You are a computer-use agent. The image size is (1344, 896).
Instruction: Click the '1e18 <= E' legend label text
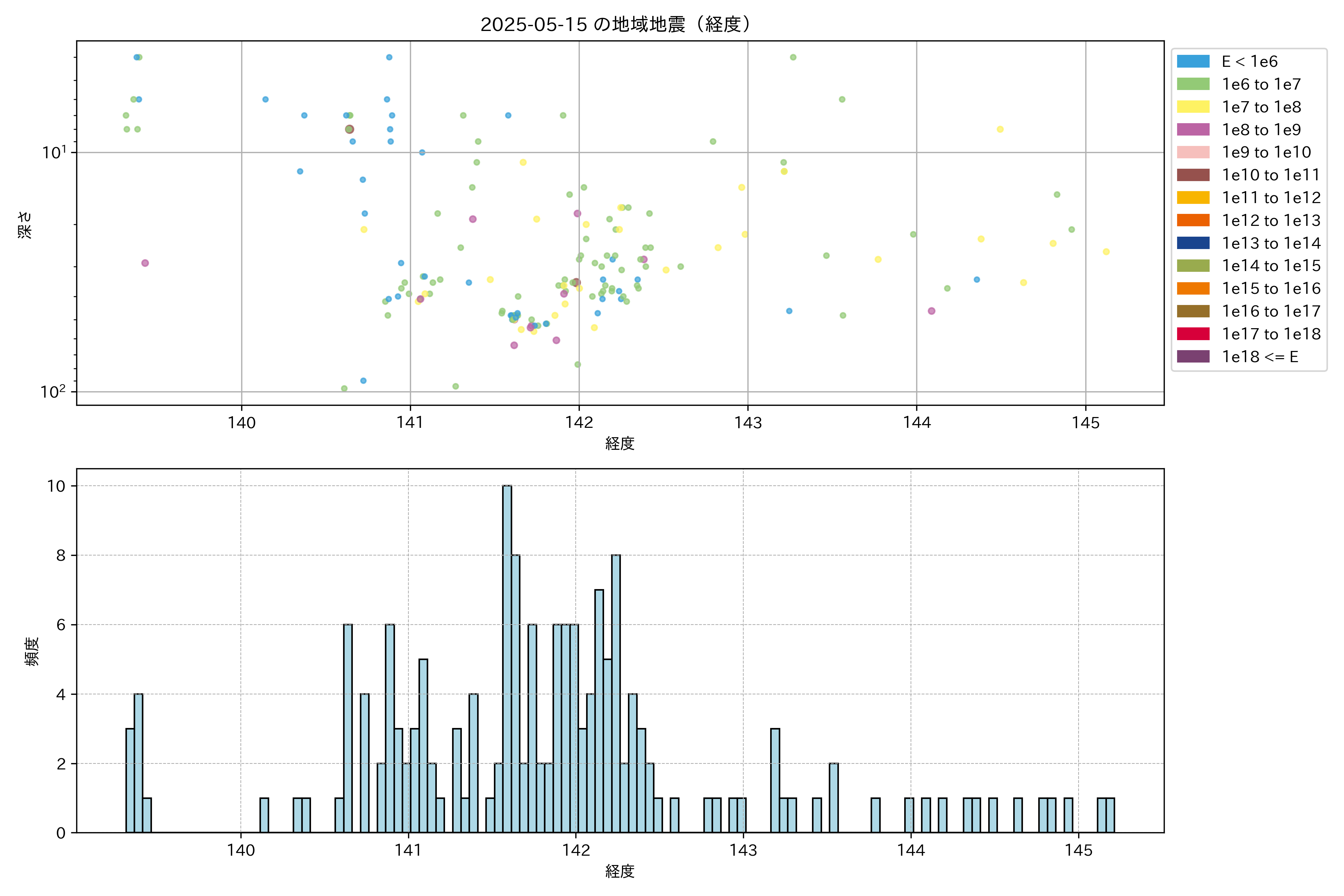[1260, 357]
